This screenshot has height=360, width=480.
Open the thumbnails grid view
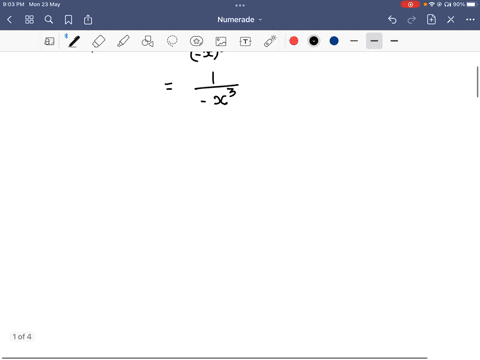point(29,20)
